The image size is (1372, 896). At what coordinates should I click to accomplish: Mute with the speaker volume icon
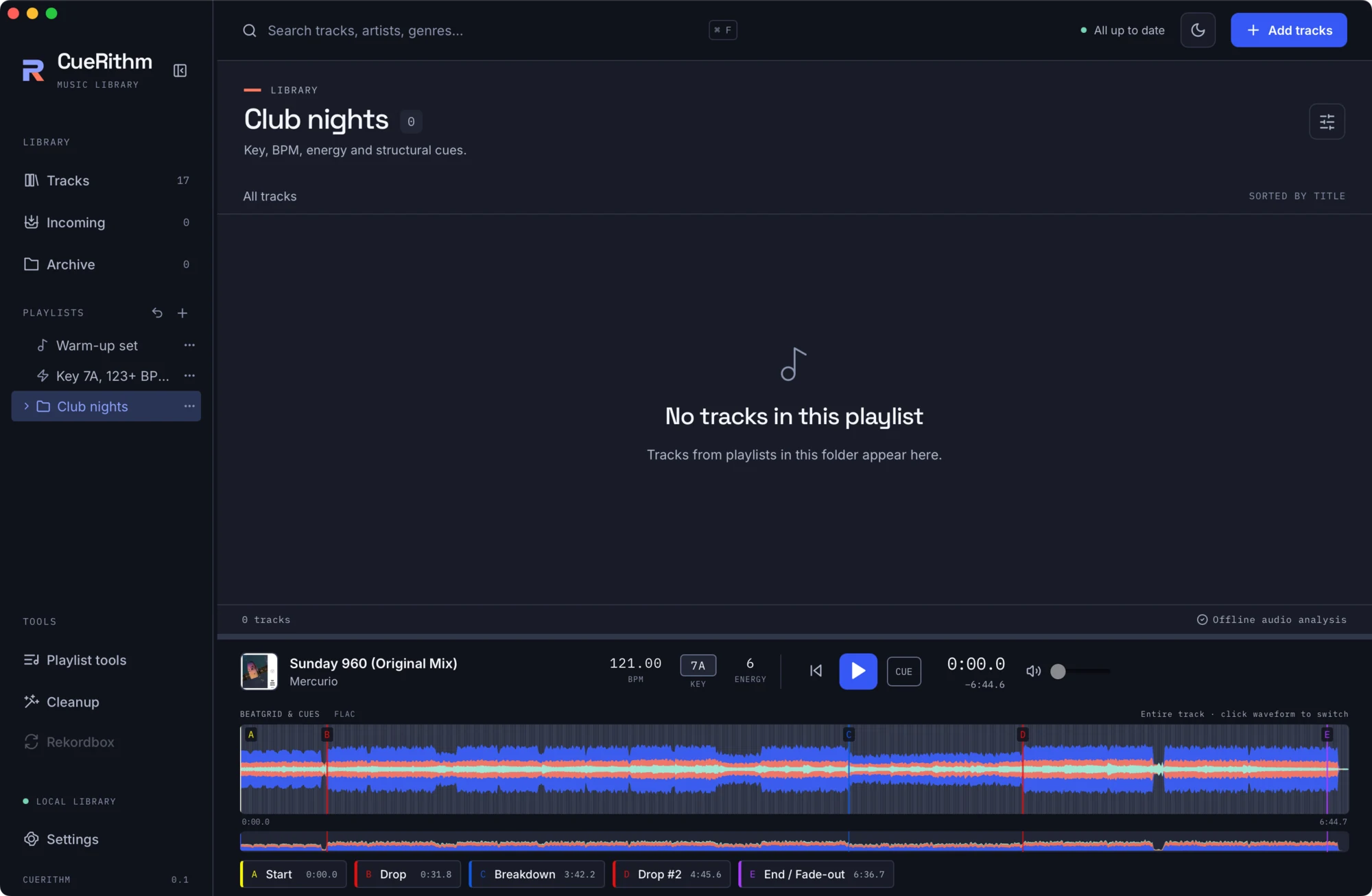coord(1033,671)
